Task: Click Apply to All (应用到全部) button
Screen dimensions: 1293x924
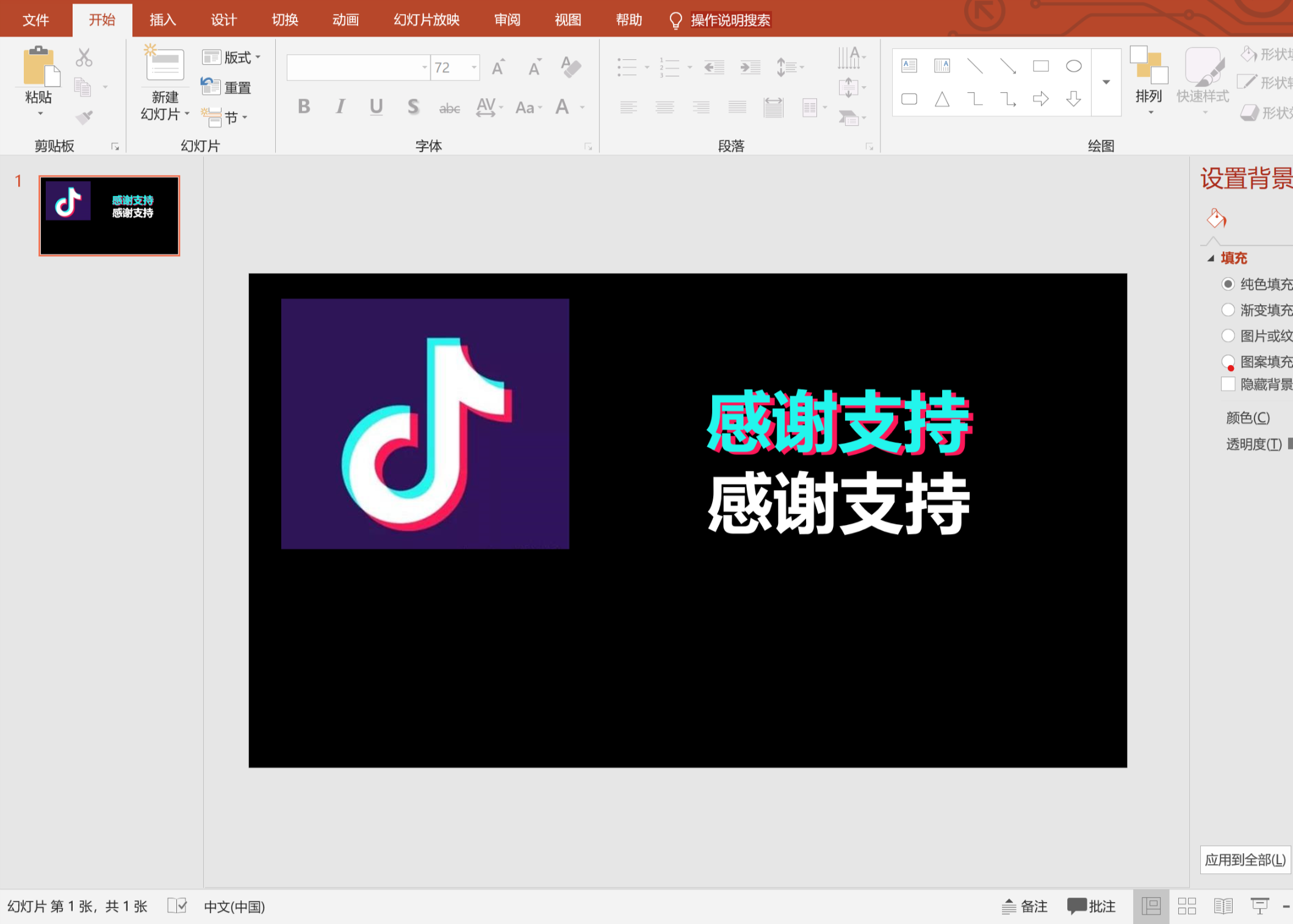Action: pos(1245,860)
